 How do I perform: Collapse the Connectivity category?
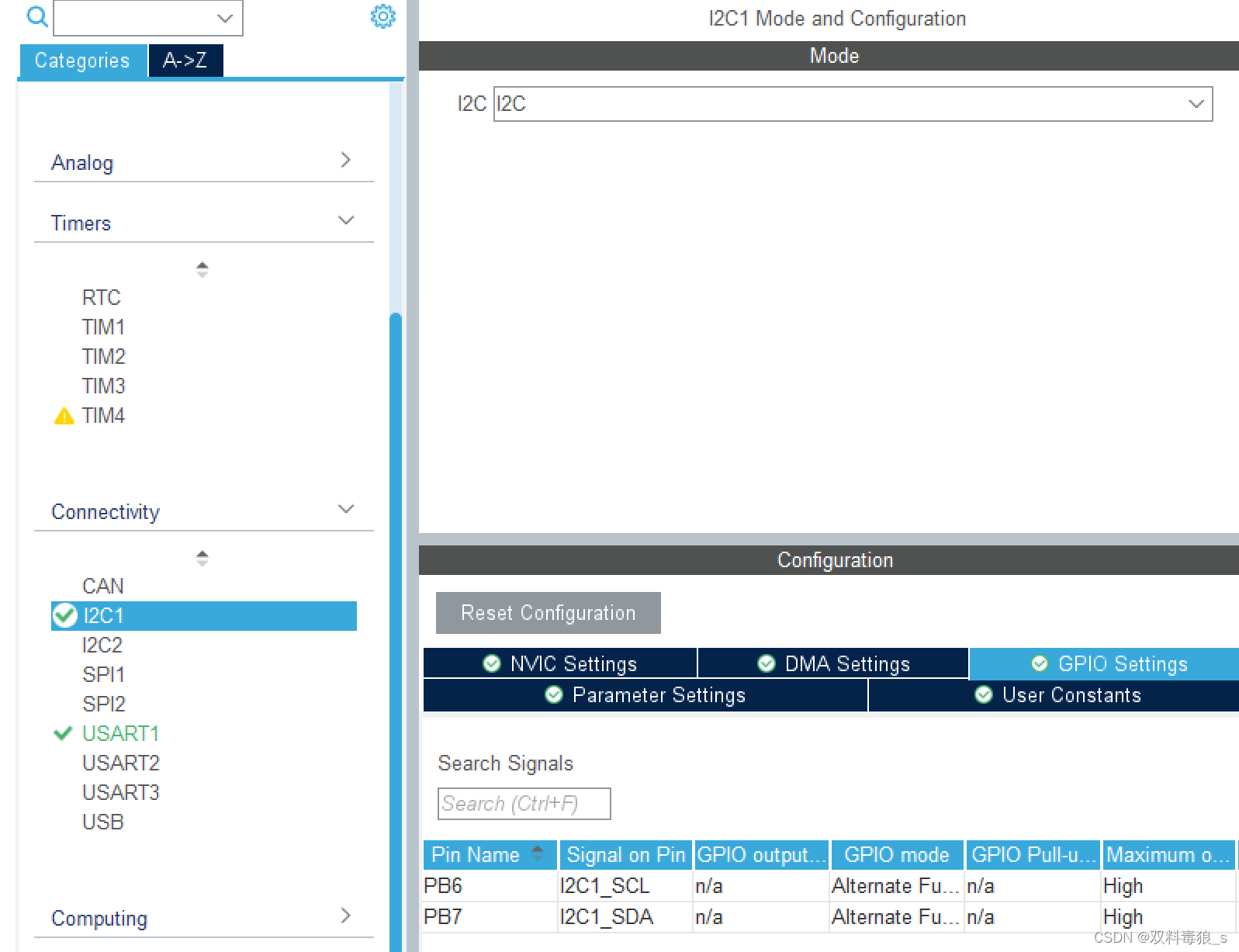pyautogui.click(x=346, y=509)
